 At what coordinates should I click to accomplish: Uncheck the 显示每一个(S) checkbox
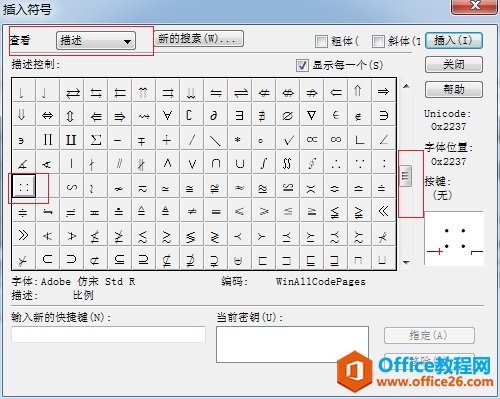(x=302, y=65)
